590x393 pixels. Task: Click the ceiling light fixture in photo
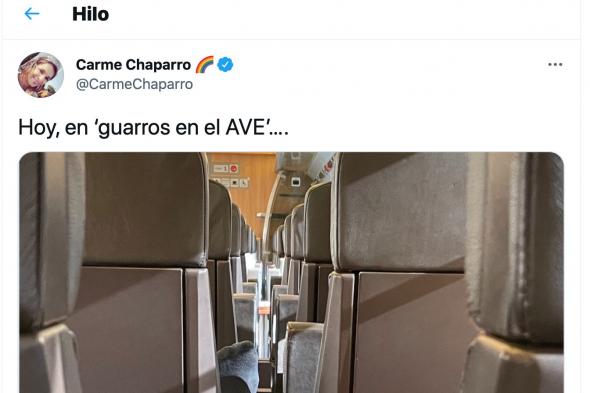pyautogui.click(x=295, y=183)
